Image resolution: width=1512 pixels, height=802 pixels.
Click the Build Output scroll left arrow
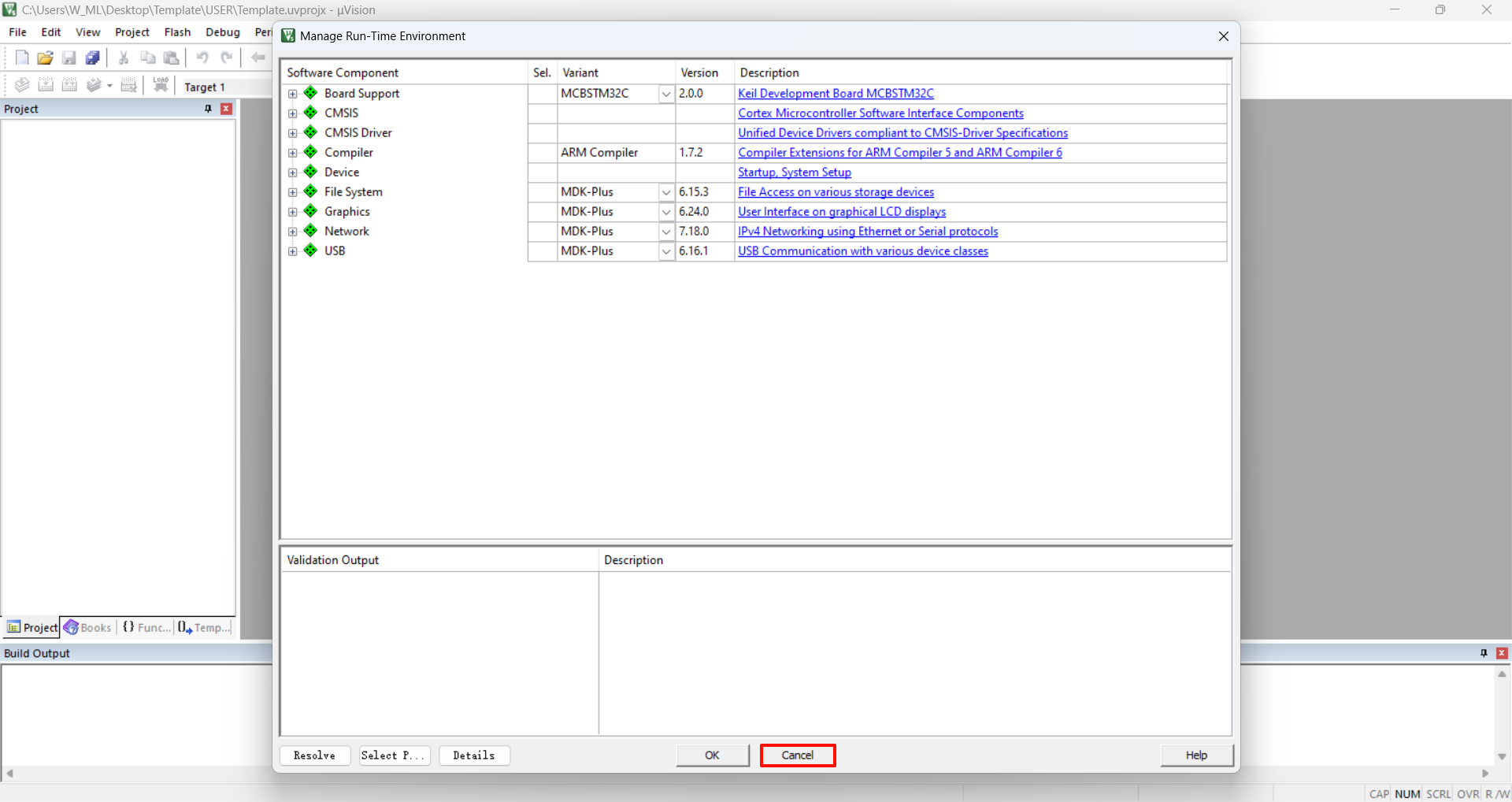click(9, 774)
